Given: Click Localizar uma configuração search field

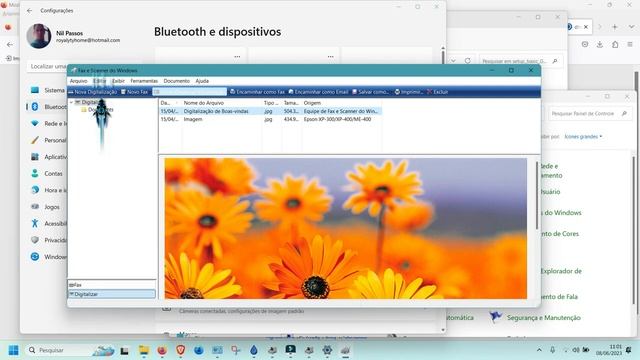Looking at the screenshot, I should pyautogui.click(x=48, y=66).
